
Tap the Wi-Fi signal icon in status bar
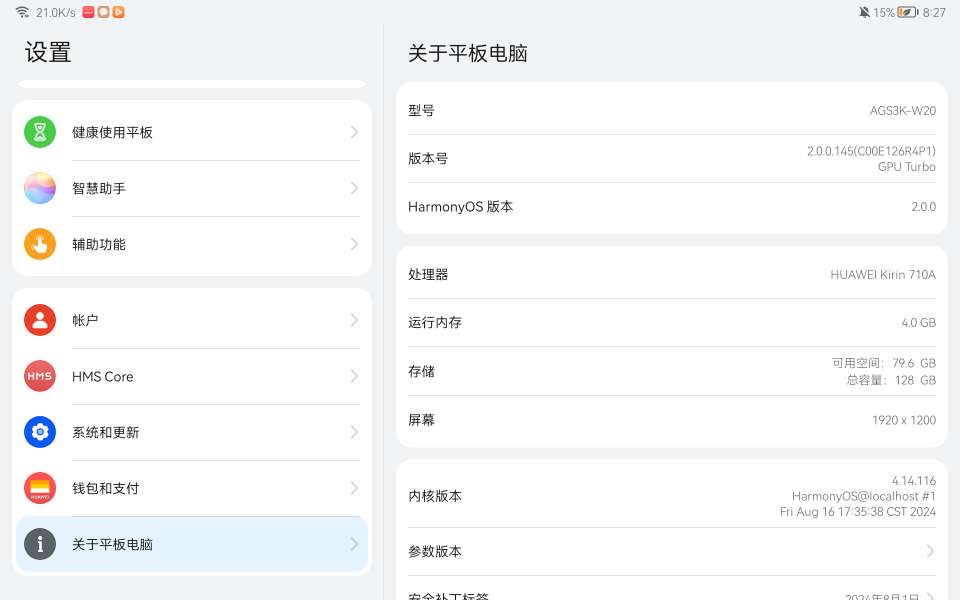tap(22, 12)
